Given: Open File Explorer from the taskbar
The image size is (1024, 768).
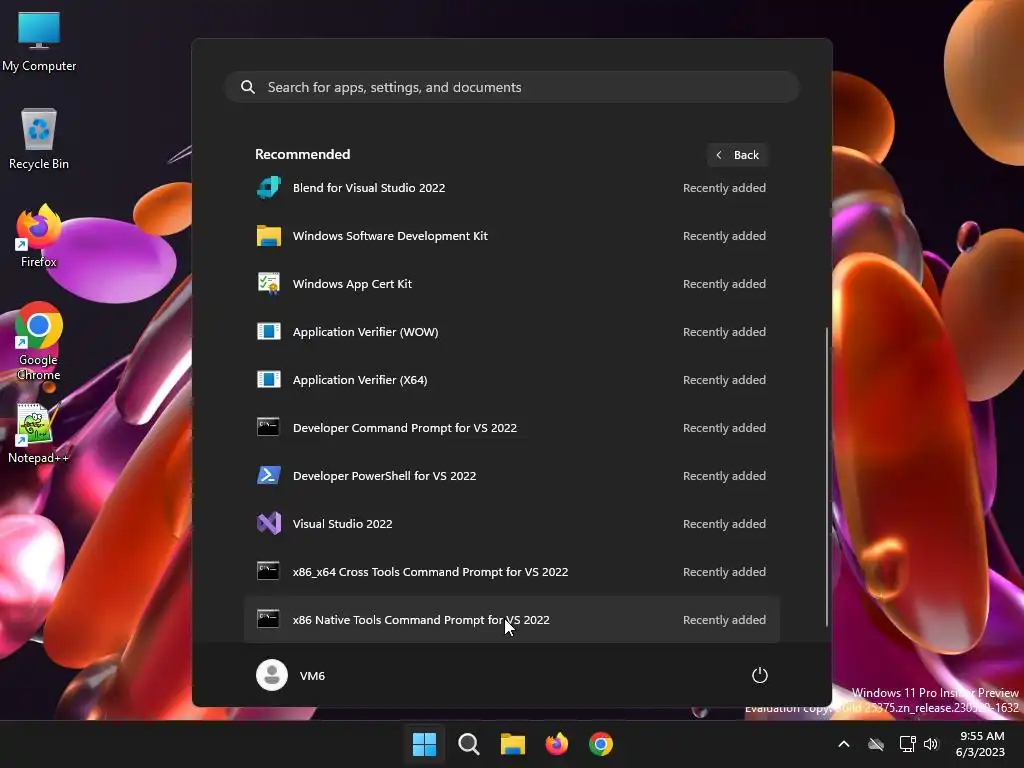Looking at the screenshot, I should 513,744.
